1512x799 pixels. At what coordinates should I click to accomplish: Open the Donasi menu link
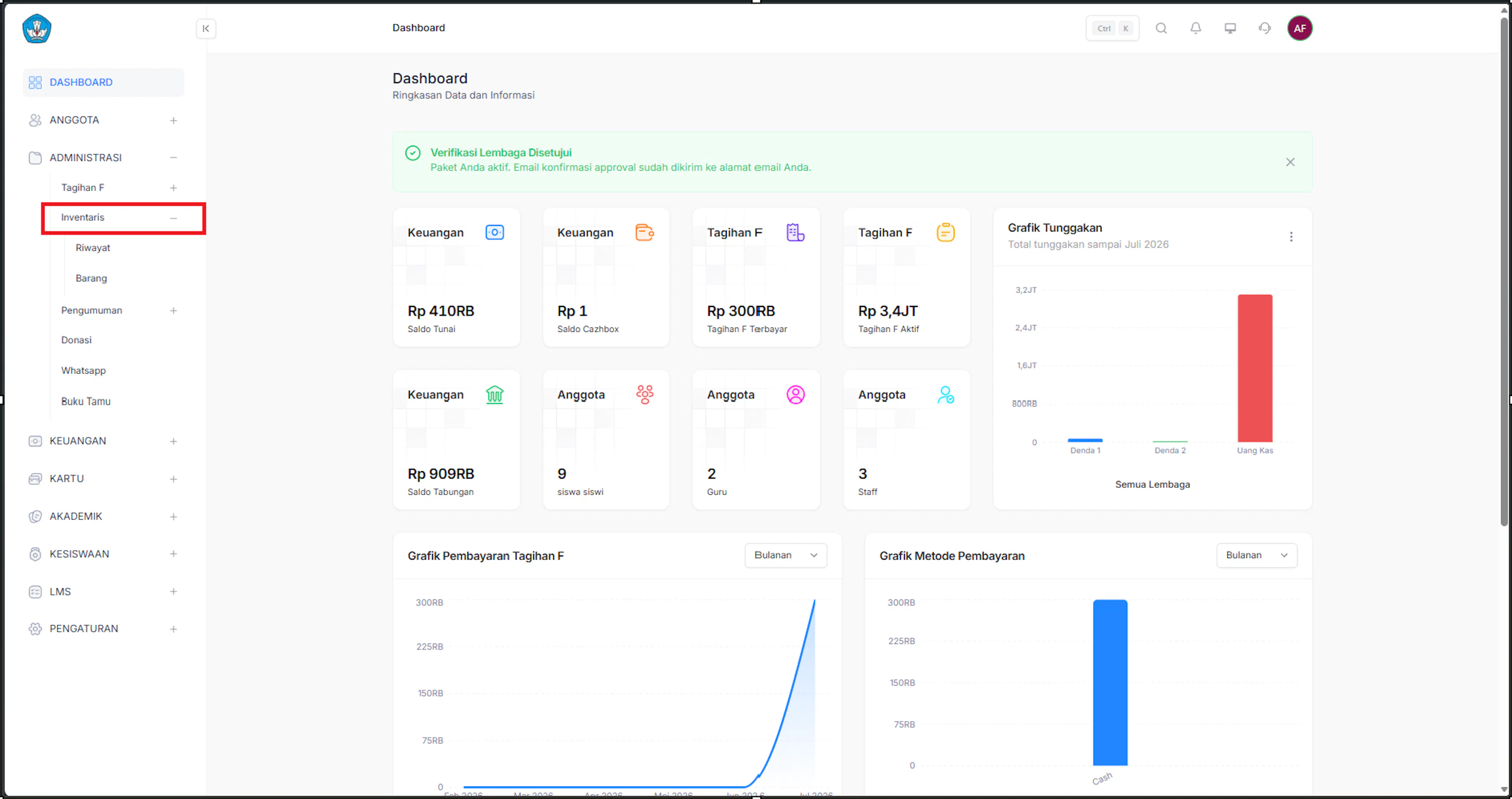coord(76,340)
